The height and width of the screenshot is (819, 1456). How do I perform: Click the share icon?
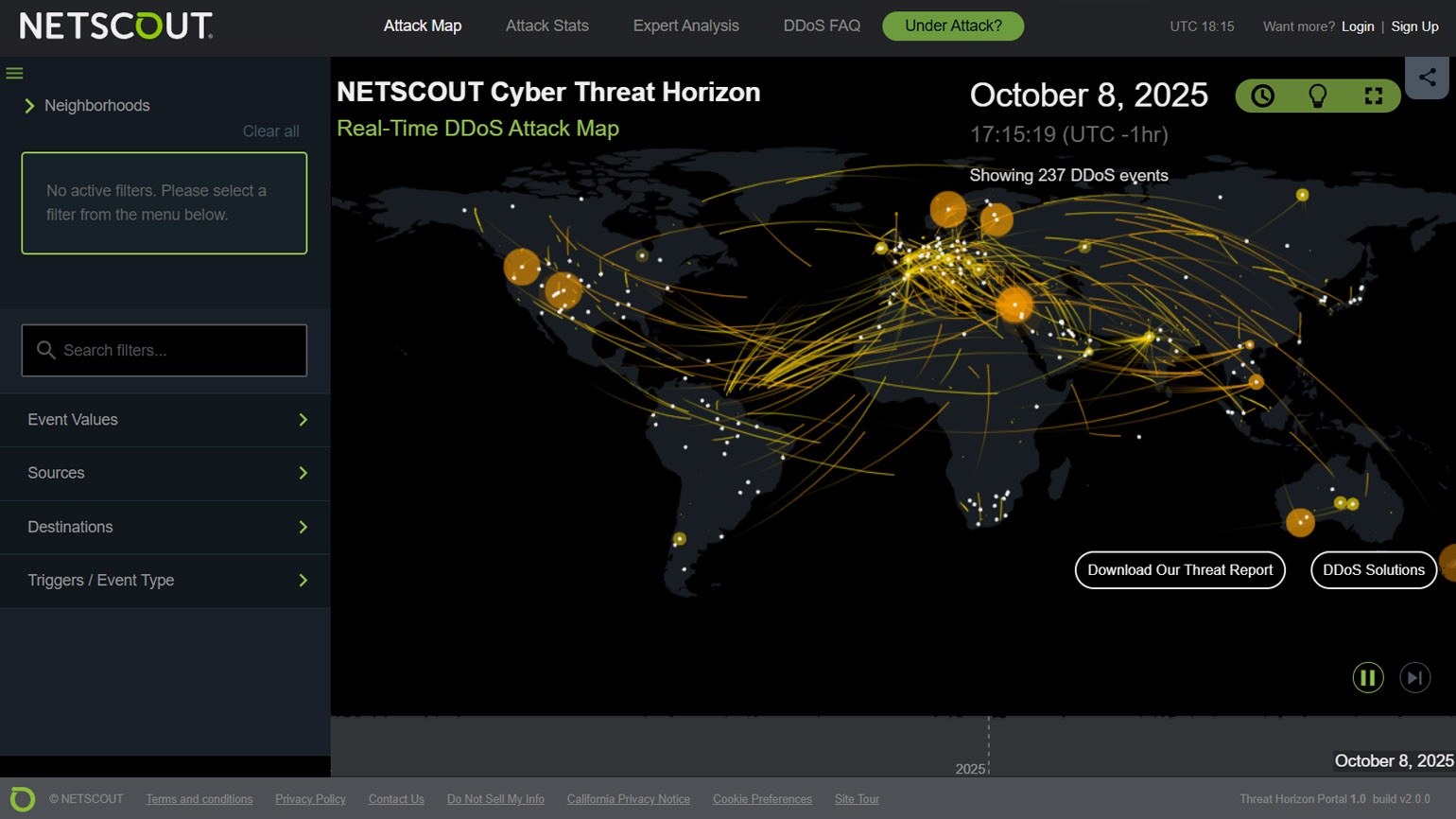tap(1428, 78)
